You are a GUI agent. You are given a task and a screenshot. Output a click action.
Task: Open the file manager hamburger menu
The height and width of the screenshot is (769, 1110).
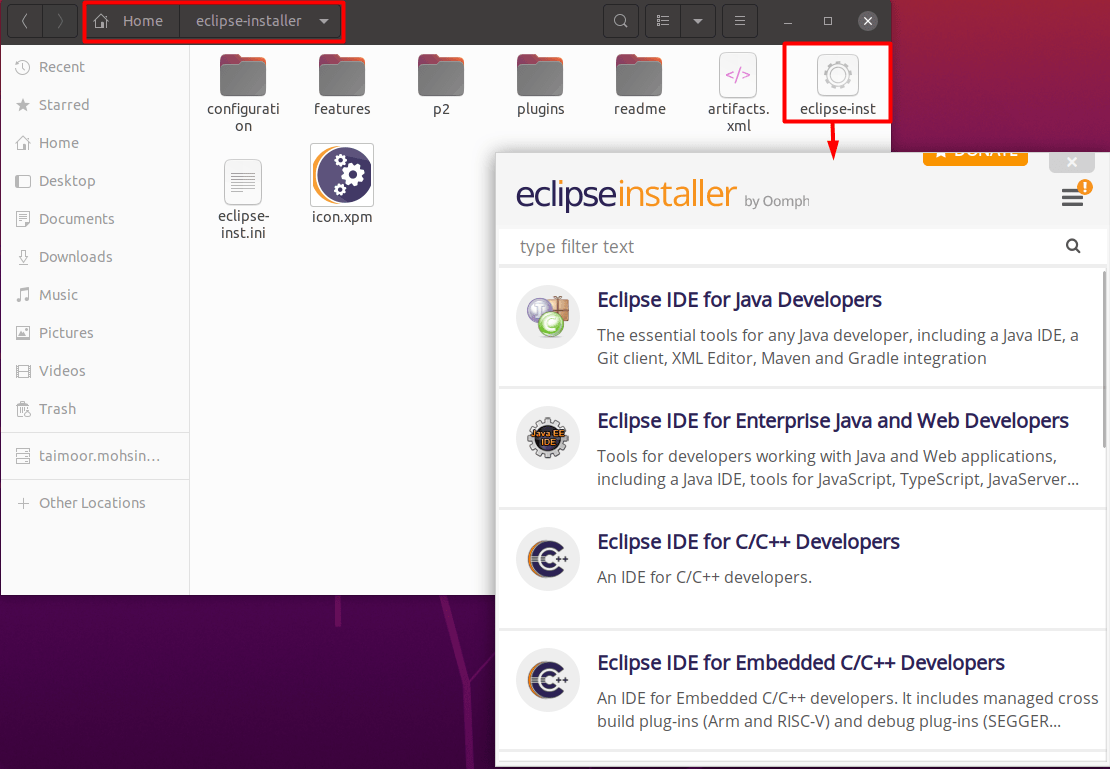point(740,21)
